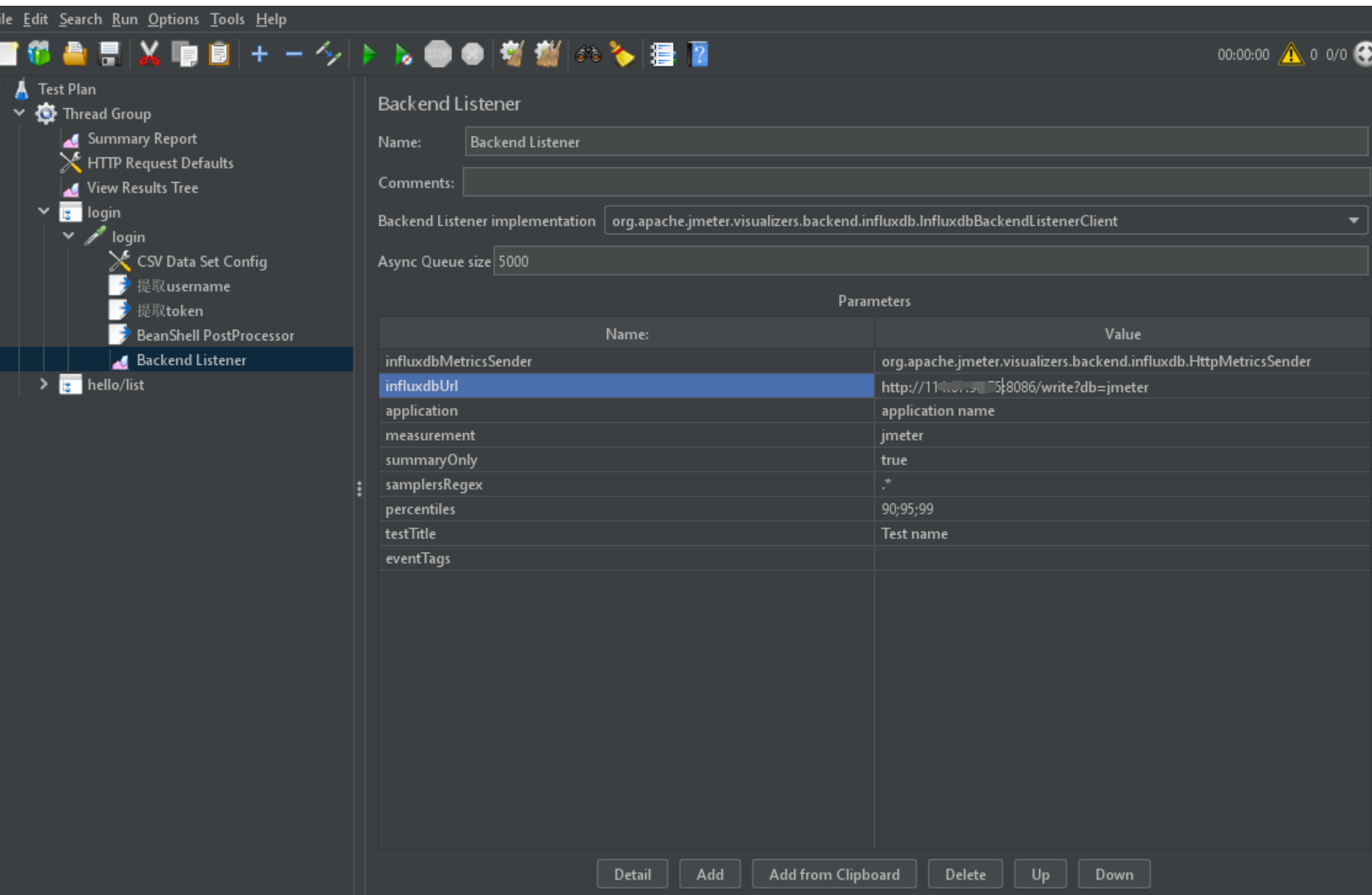Open the Templates icon in toolbar
This screenshot has width=1372, height=895.
39,54
